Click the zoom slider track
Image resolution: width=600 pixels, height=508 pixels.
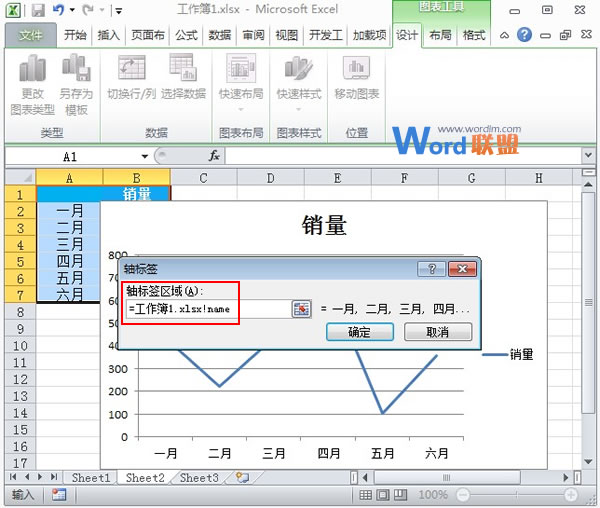(x=517, y=495)
